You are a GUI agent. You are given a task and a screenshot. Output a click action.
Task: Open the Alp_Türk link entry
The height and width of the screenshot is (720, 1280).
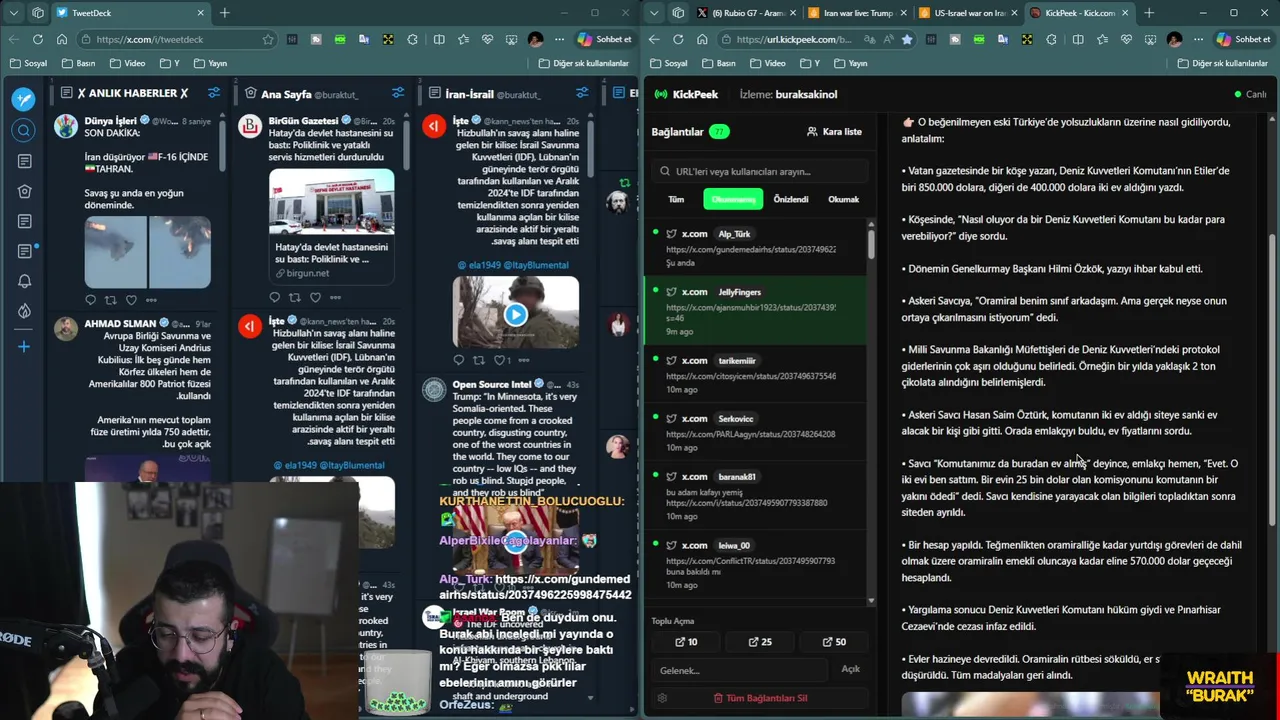point(756,248)
